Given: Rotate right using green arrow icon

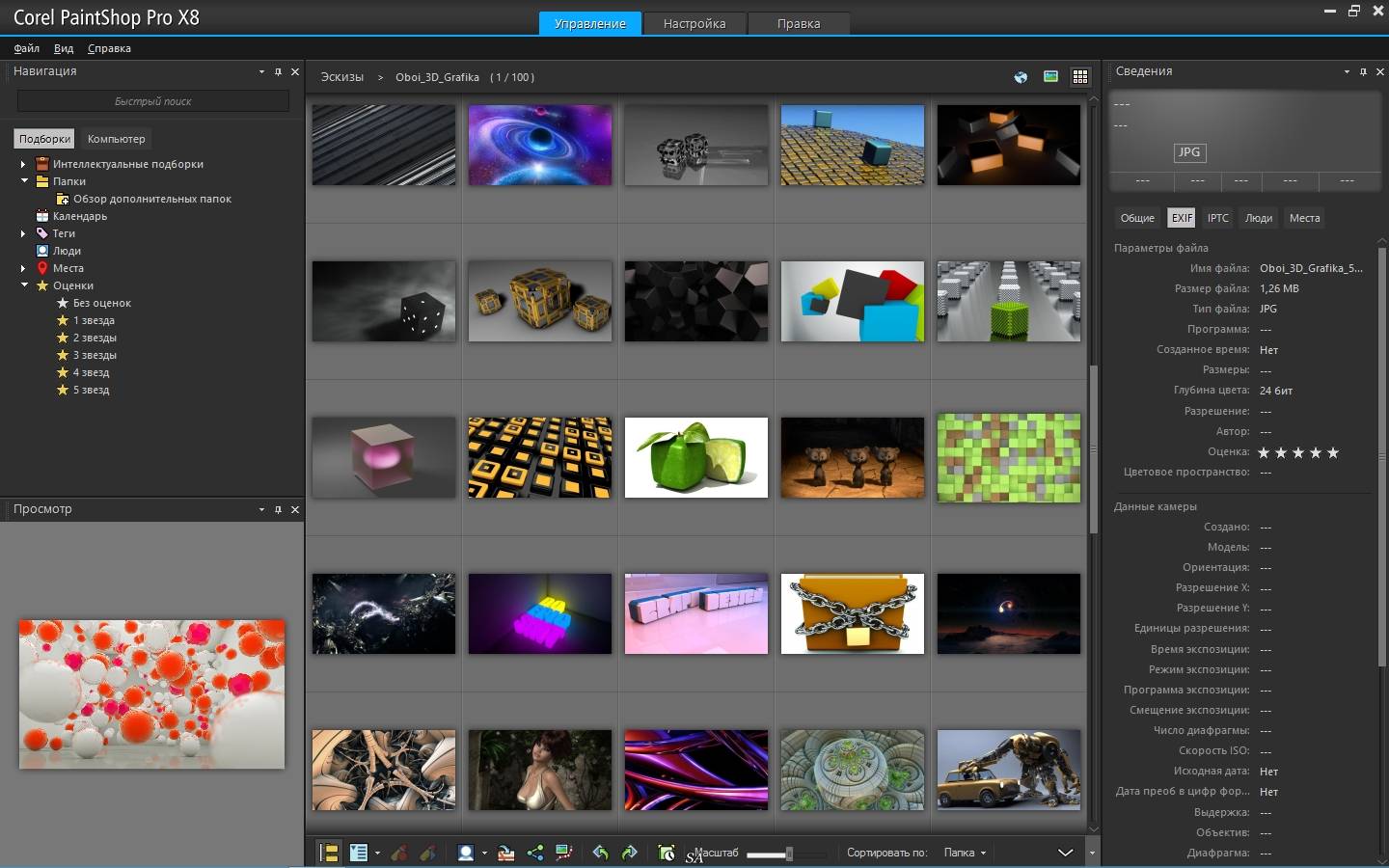Looking at the screenshot, I should (x=630, y=853).
